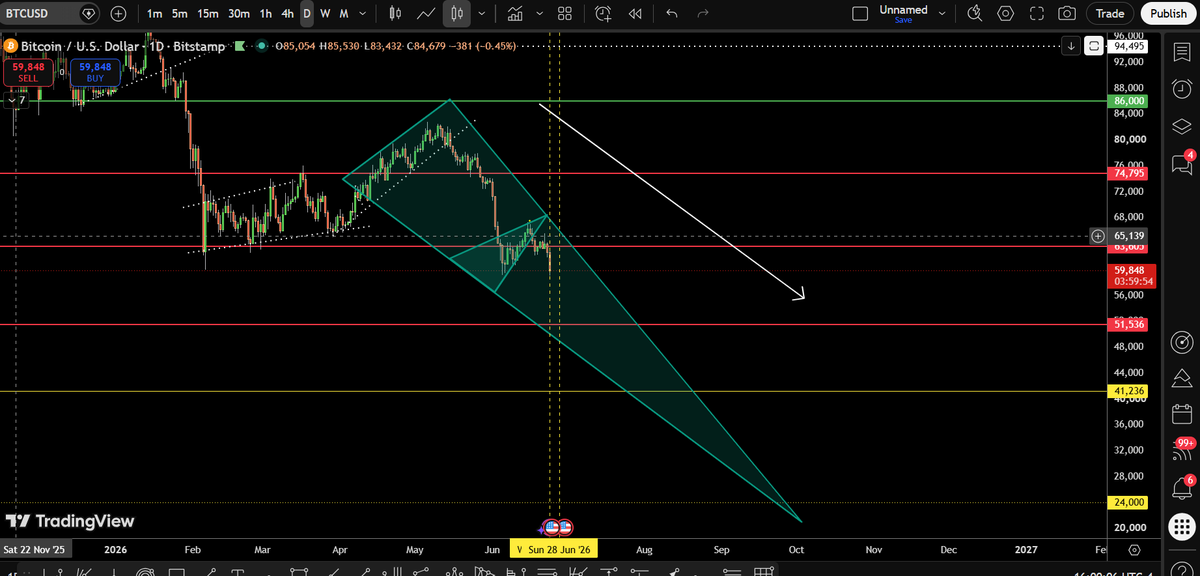The image size is (1200, 576).
Task: Start bar Replay mode
Action: [x=634, y=14]
